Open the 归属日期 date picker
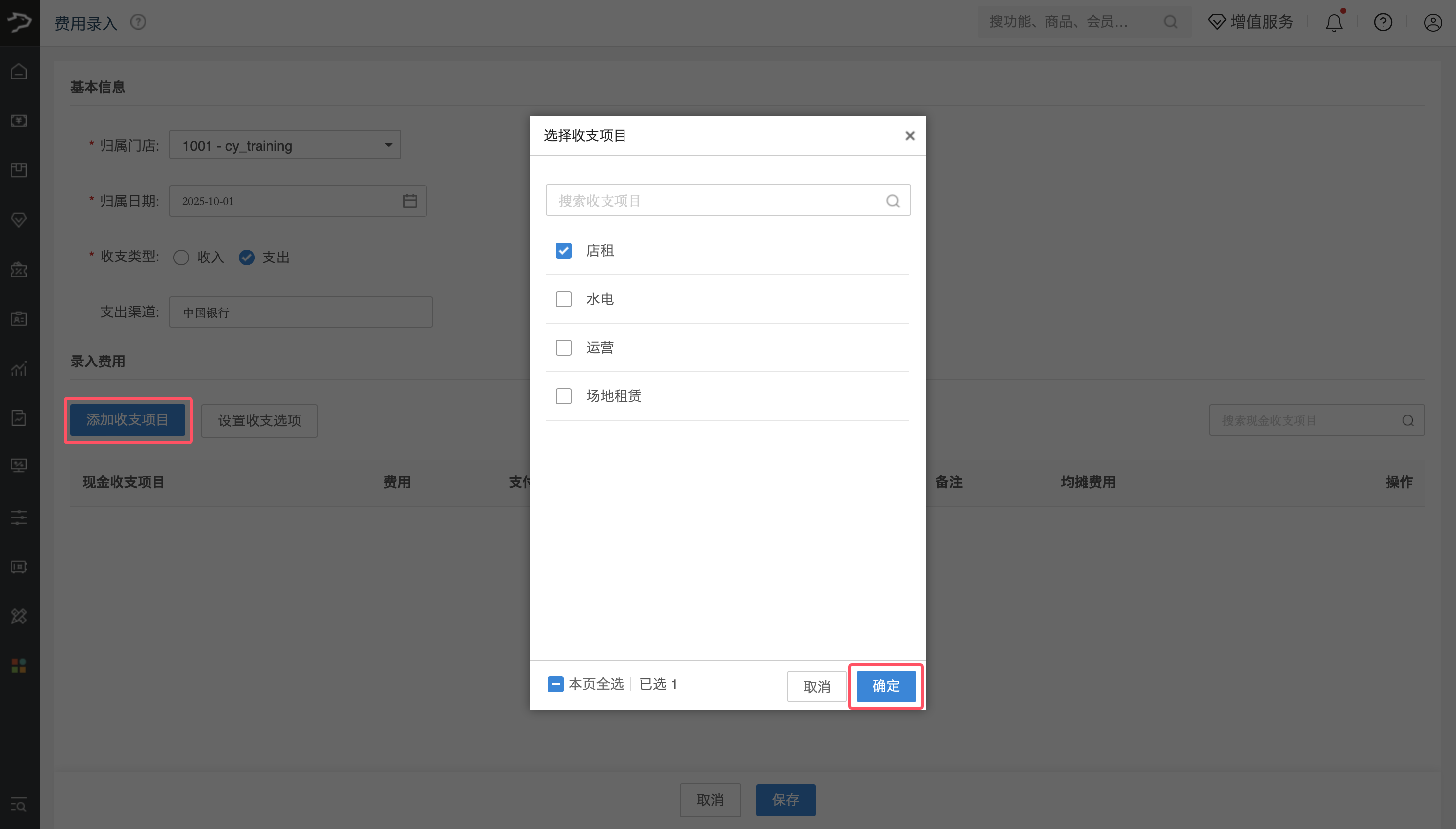Screen dimensions: 1456x829 (409, 201)
